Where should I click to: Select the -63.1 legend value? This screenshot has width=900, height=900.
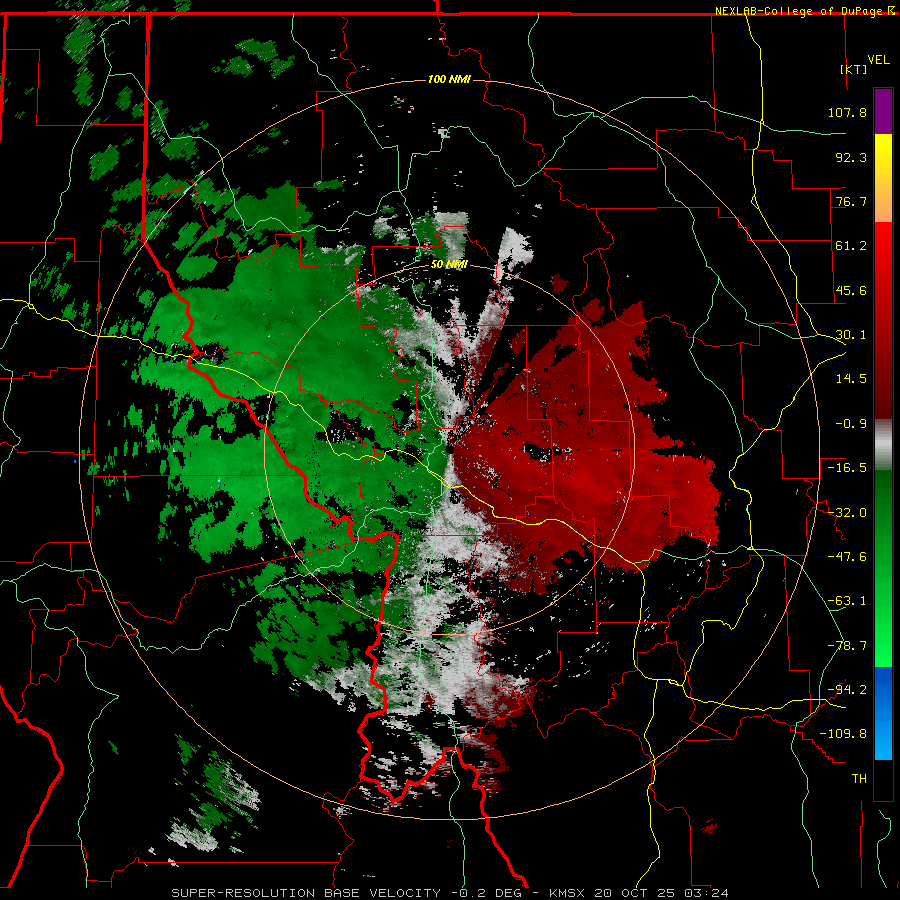847,601
